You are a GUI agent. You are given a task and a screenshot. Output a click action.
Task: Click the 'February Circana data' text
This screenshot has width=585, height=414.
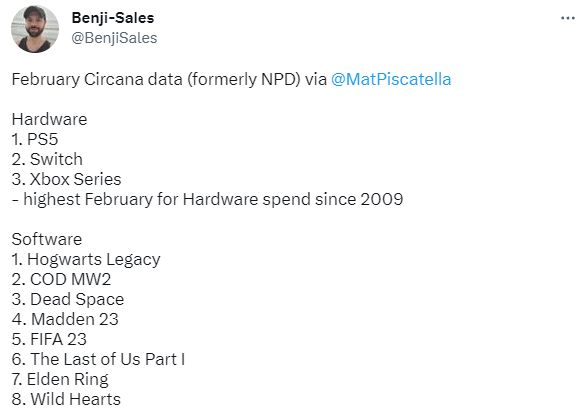click(x=97, y=79)
